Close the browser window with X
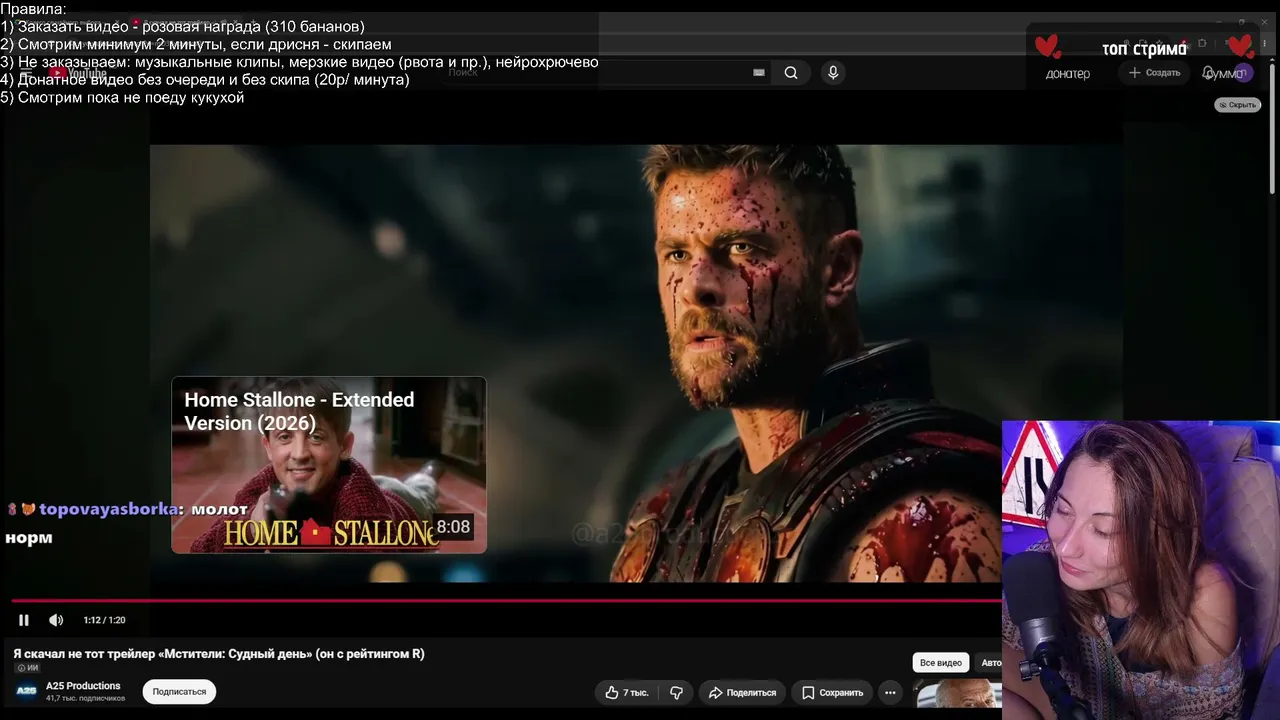The height and width of the screenshot is (720, 1280). [x=1265, y=21]
